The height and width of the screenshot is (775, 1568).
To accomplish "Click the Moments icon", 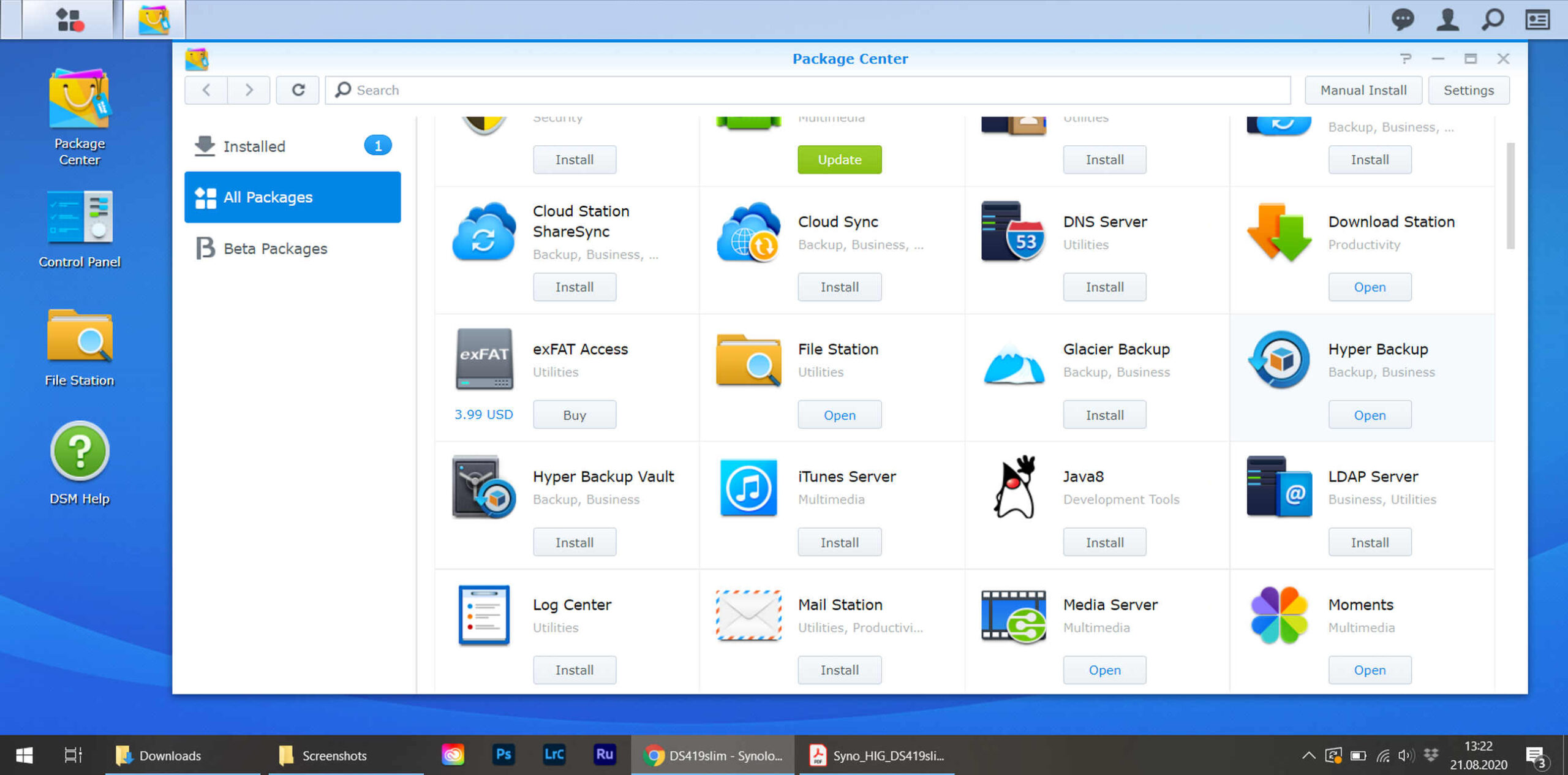I will tap(1279, 614).
